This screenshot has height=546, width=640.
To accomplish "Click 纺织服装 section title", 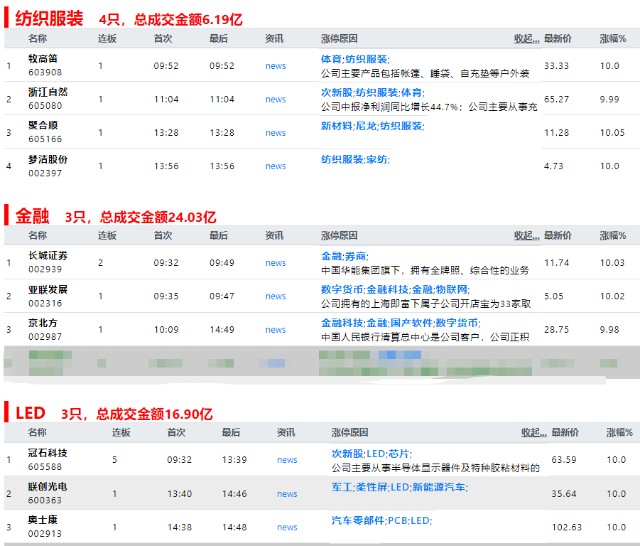I will 49,19.
